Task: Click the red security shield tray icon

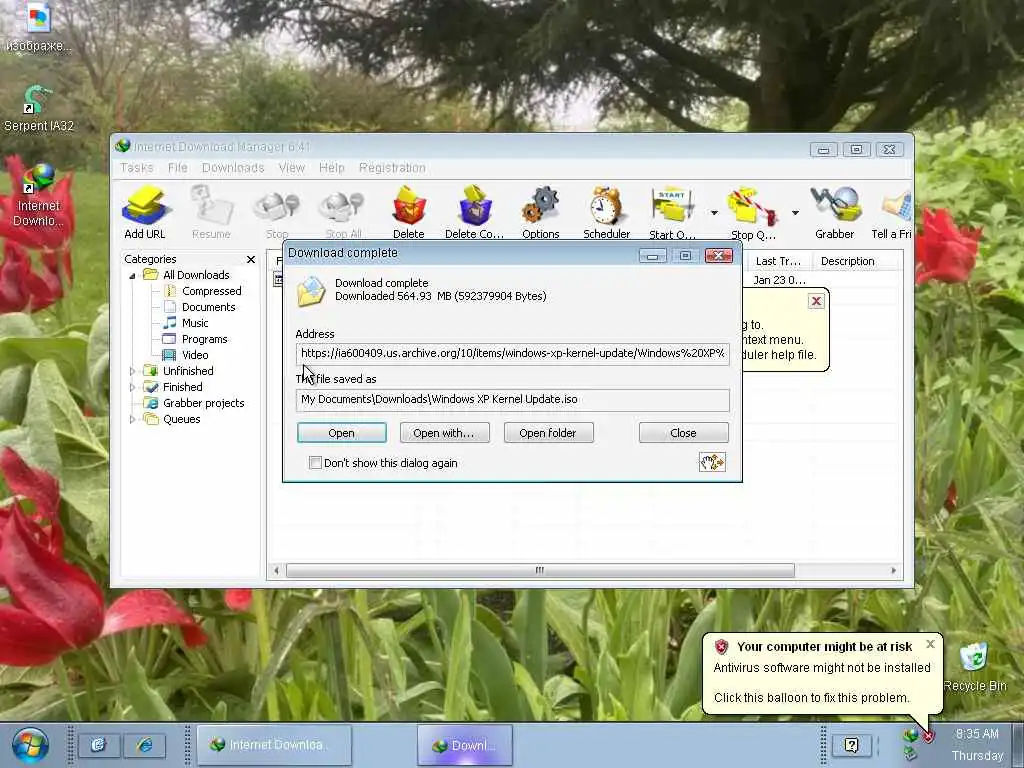Action: tap(928, 737)
